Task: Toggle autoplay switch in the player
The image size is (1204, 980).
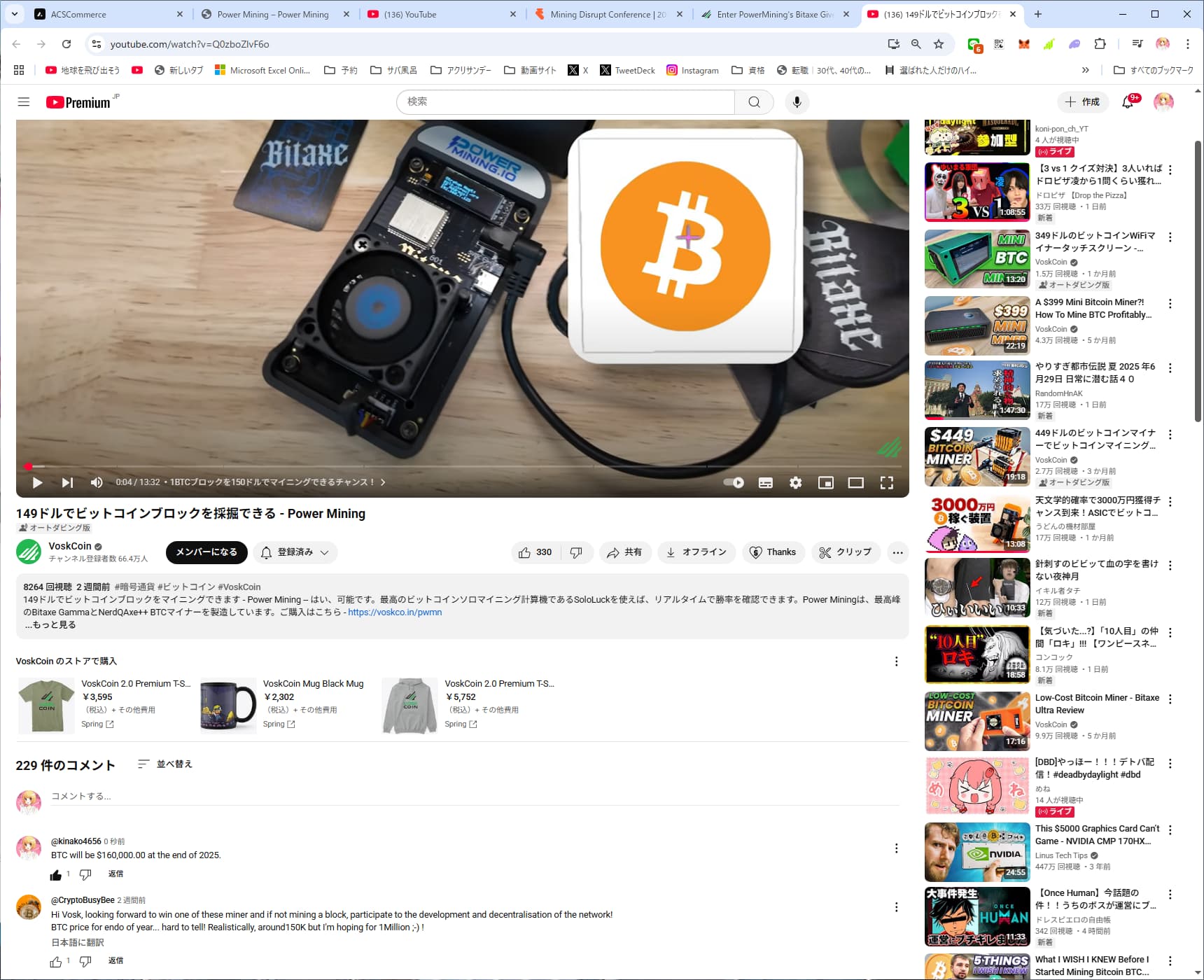Action: click(x=734, y=483)
